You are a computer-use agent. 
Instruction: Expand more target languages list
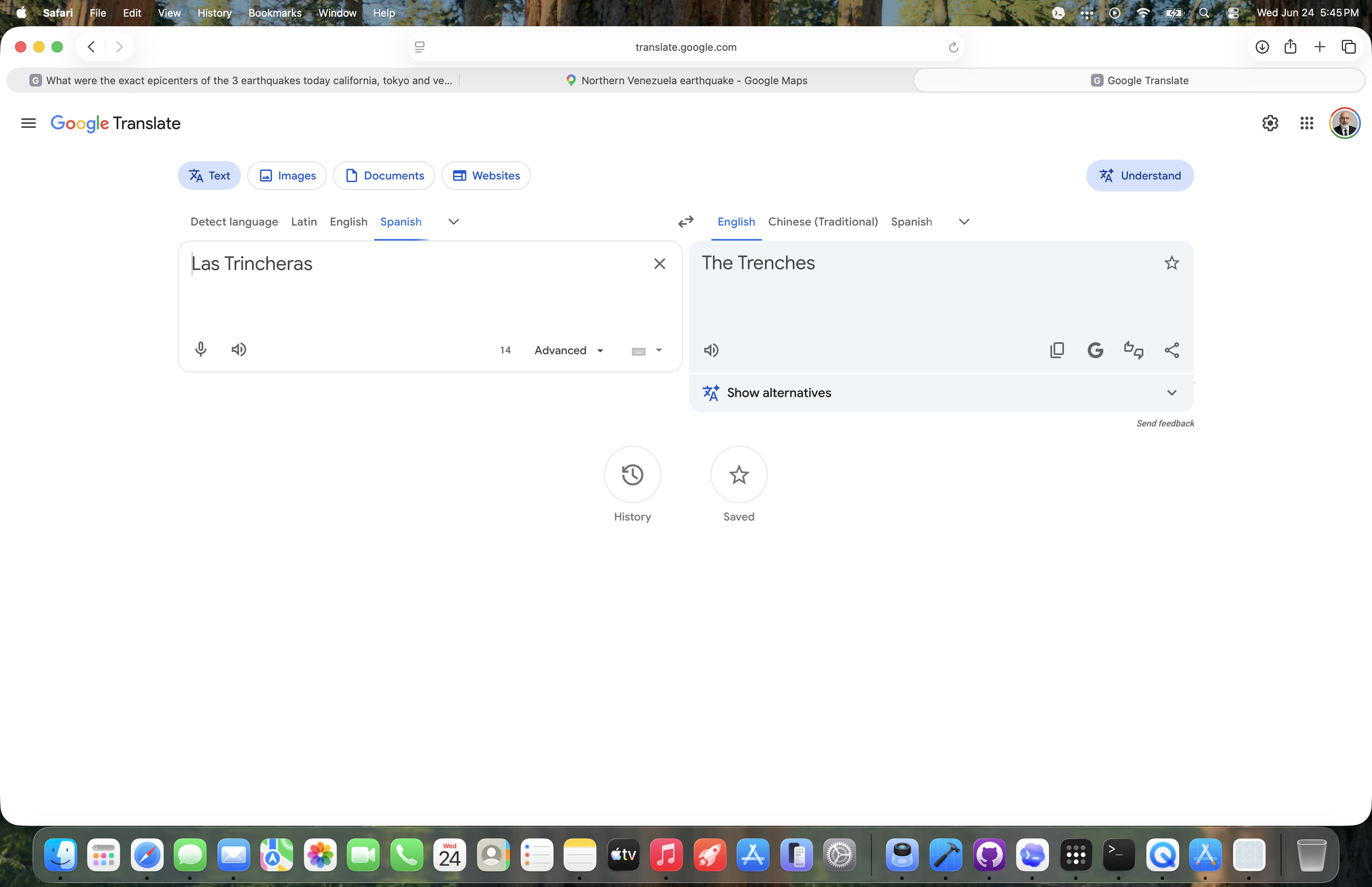(x=964, y=222)
